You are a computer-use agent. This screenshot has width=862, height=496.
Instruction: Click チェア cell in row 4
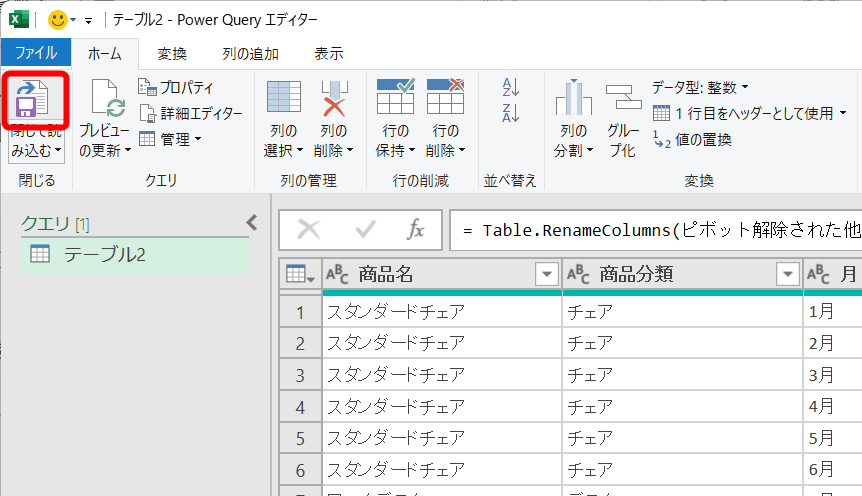(682, 407)
